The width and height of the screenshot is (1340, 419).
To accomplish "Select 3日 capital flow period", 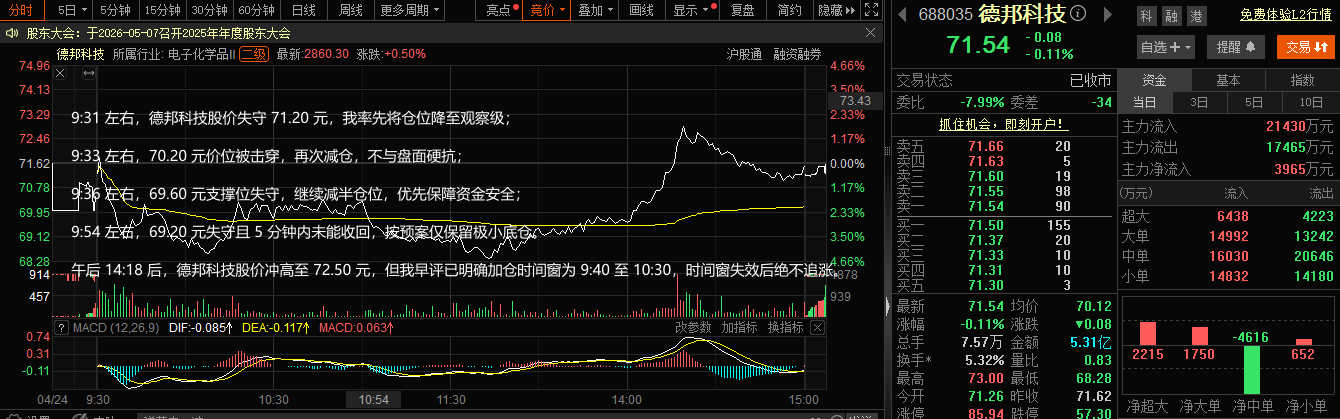I will point(1199,103).
